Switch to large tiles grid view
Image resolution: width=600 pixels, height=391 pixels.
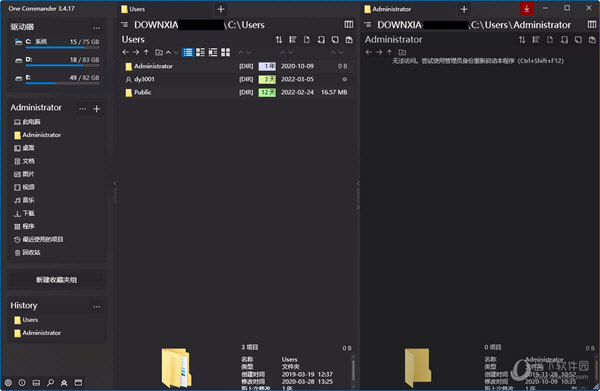coord(226,52)
